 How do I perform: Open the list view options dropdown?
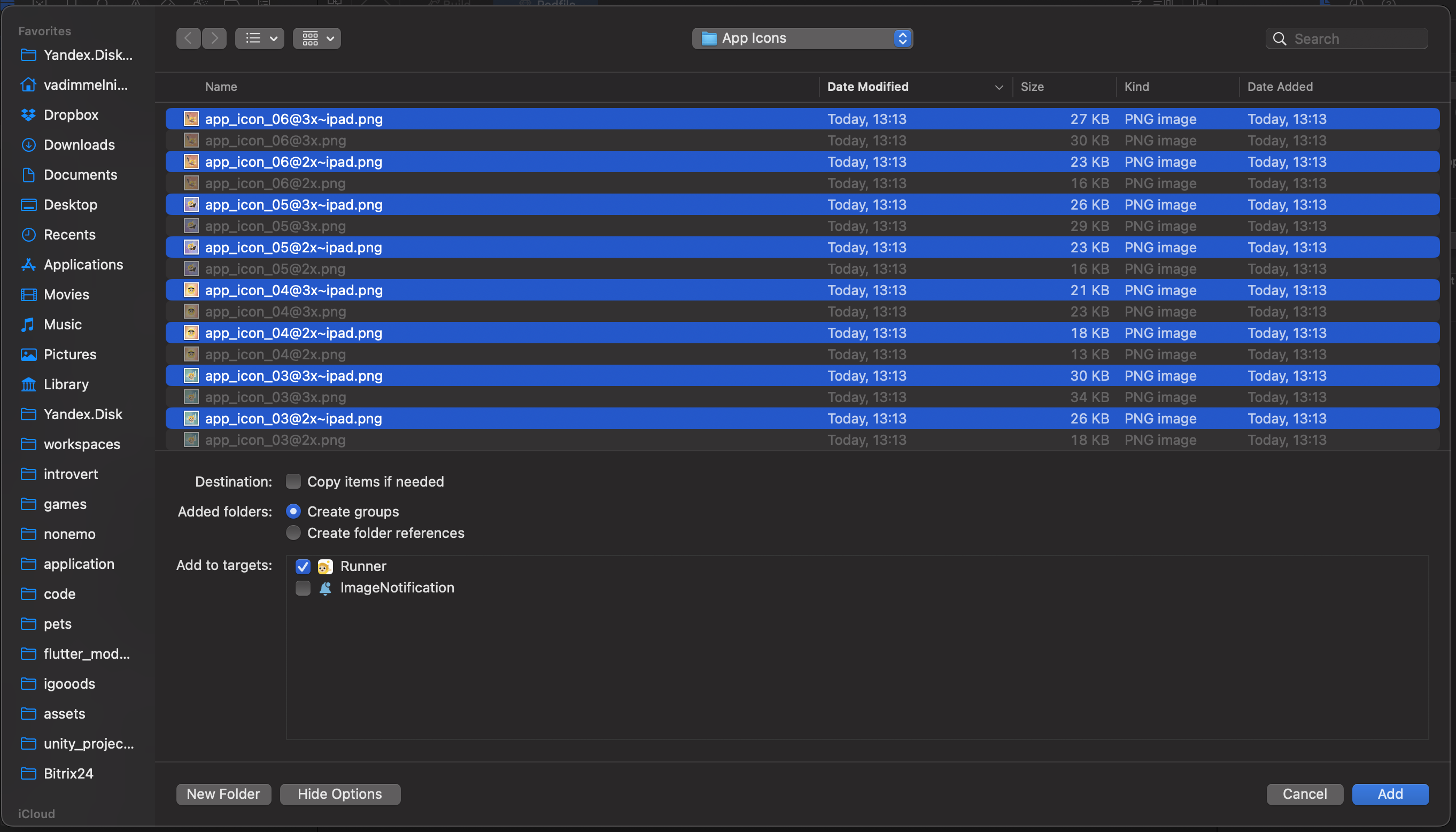pyautogui.click(x=260, y=38)
